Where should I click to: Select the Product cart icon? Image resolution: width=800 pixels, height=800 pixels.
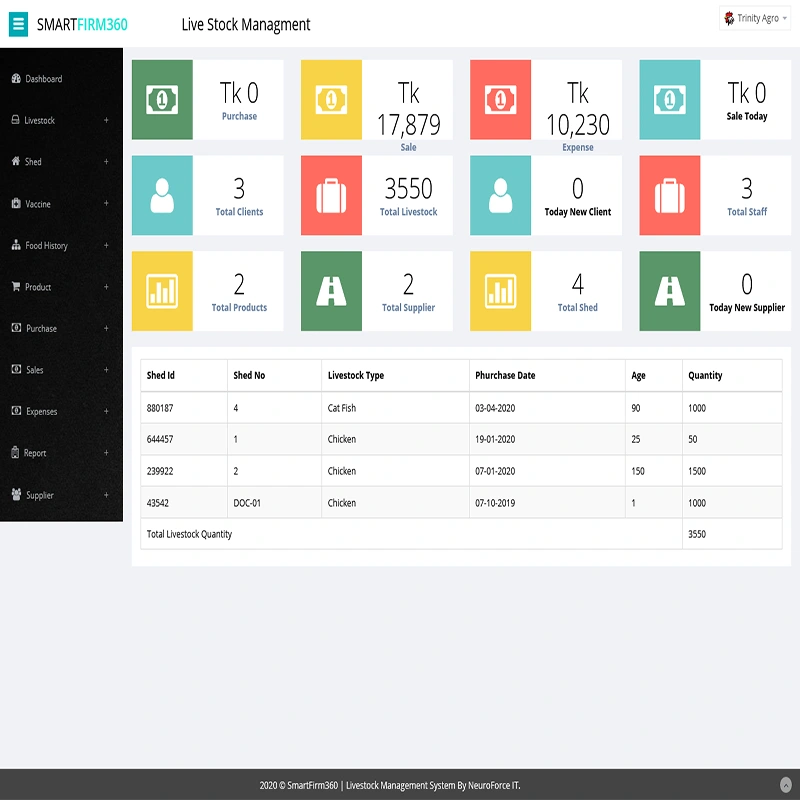(14, 287)
